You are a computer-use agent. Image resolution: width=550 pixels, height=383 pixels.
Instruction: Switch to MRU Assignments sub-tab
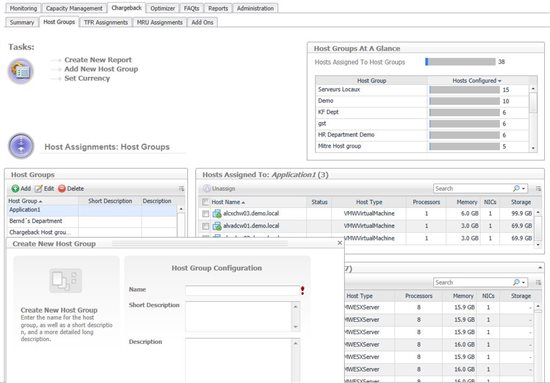coord(160,22)
